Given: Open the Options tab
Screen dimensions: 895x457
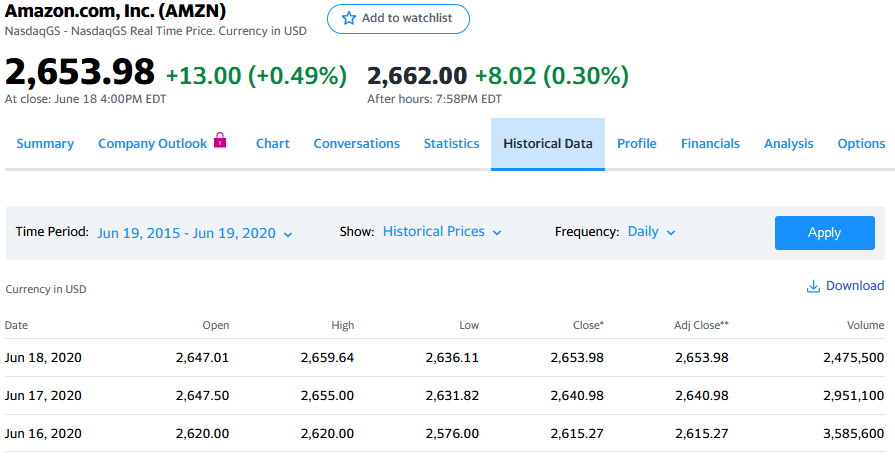Looking at the screenshot, I should pos(860,144).
